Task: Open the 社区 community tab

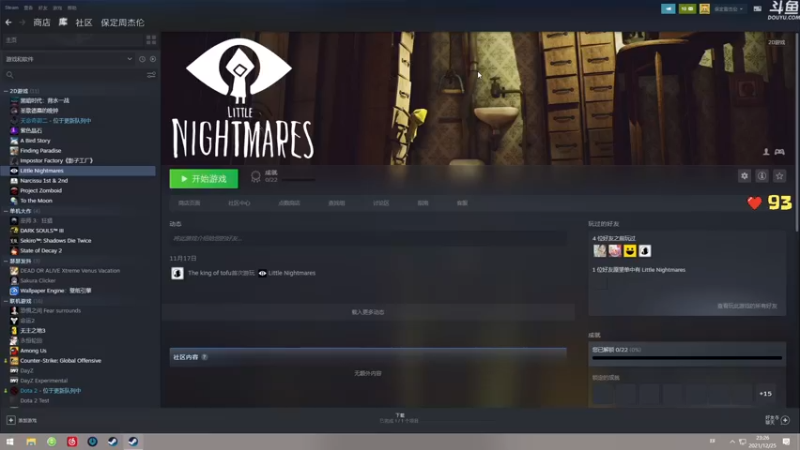Action: point(84,22)
